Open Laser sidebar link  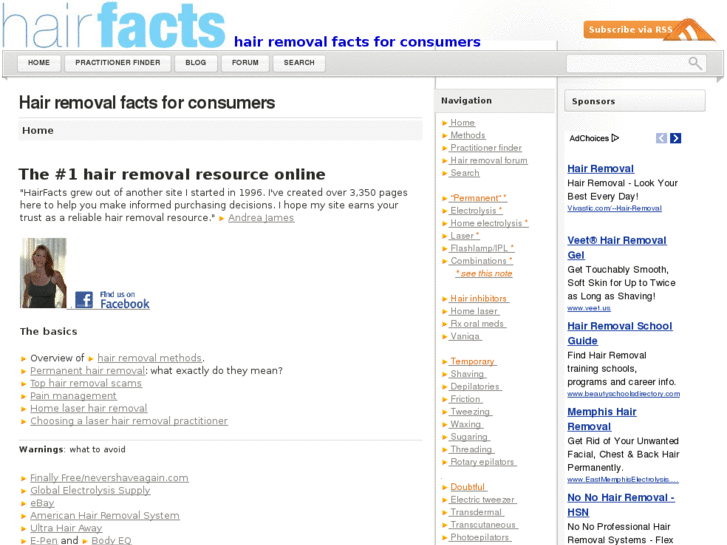464,235
